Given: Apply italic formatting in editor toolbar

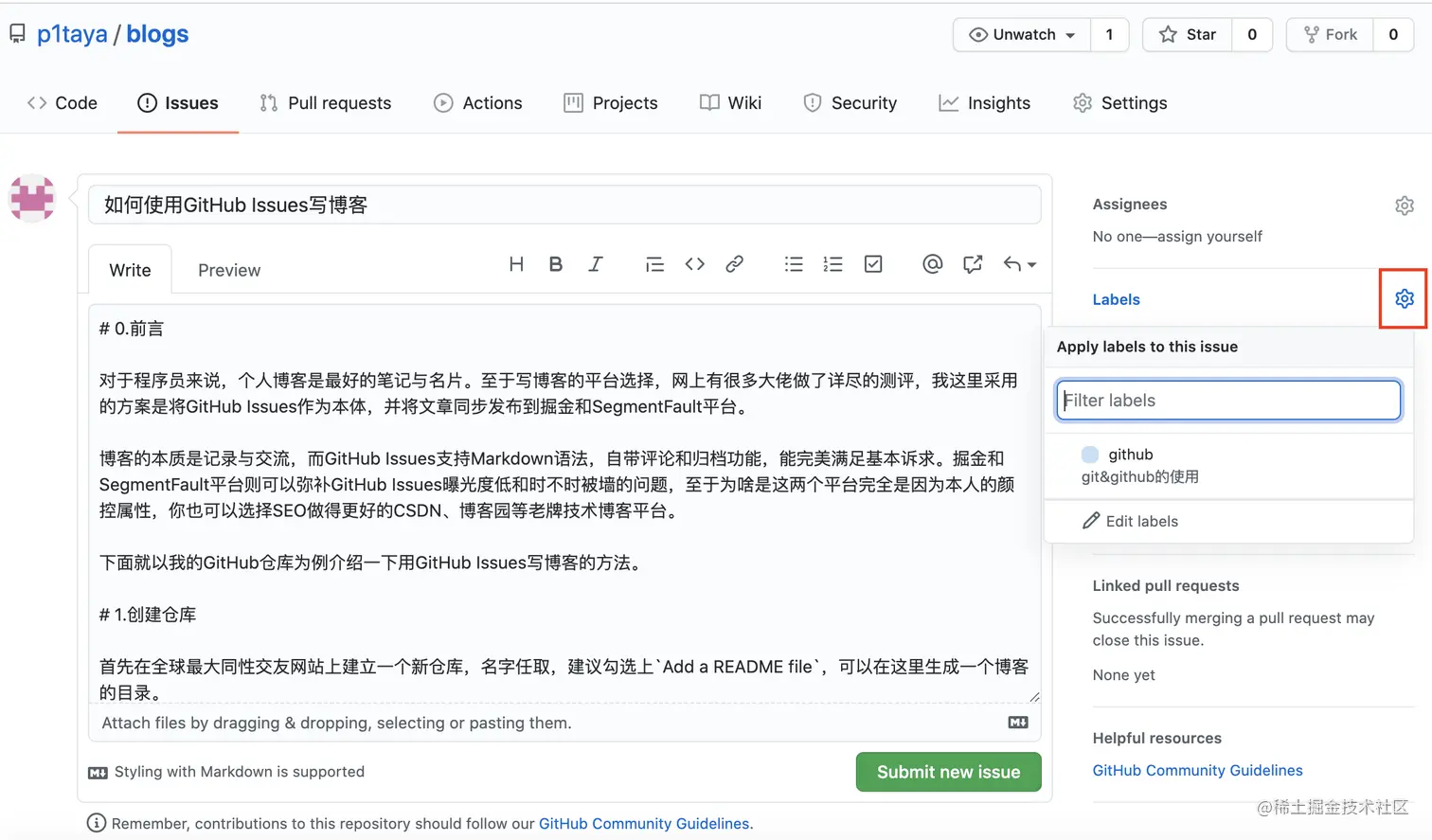Looking at the screenshot, I should [596, 264].
